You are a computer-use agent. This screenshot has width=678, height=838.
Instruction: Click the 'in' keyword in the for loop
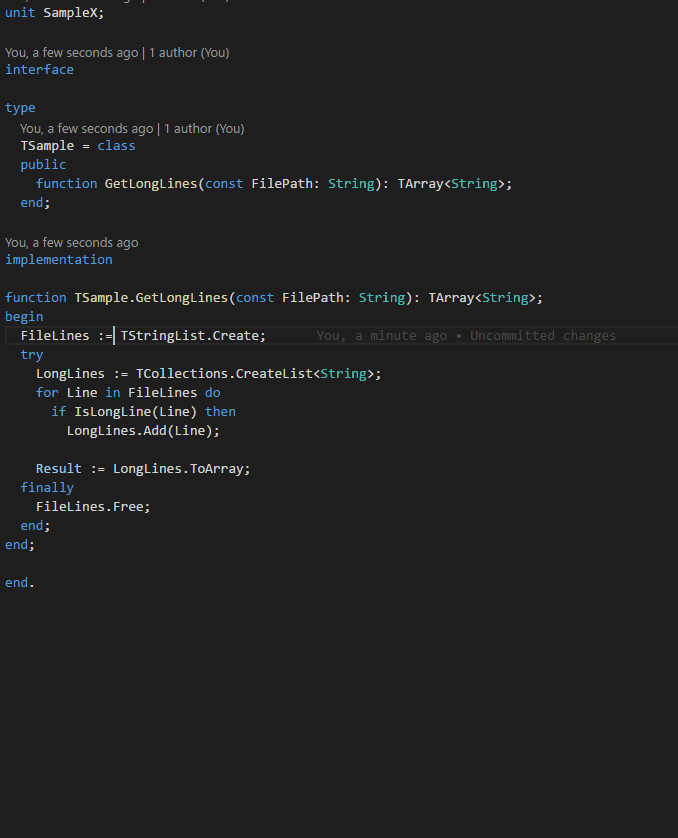(x=113, y=392)
